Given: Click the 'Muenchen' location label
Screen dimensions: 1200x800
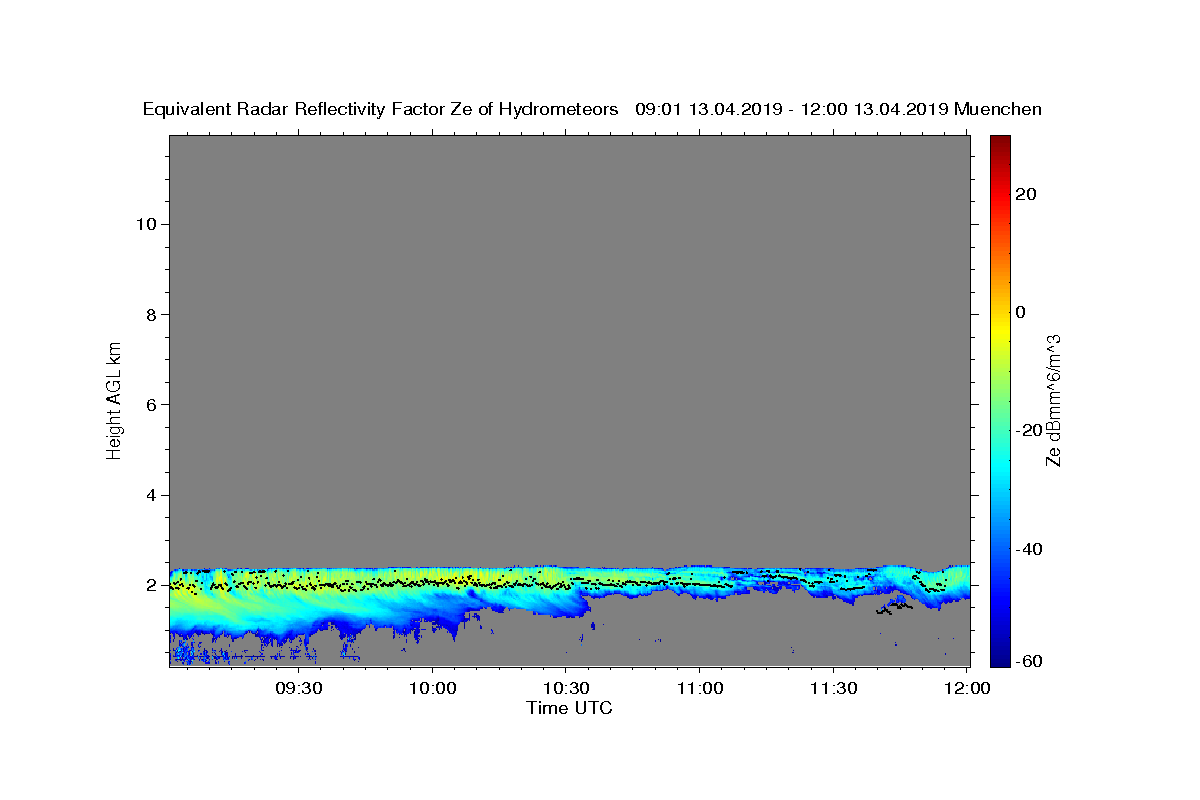Looking at the screenshot, I should coord(998,110).
